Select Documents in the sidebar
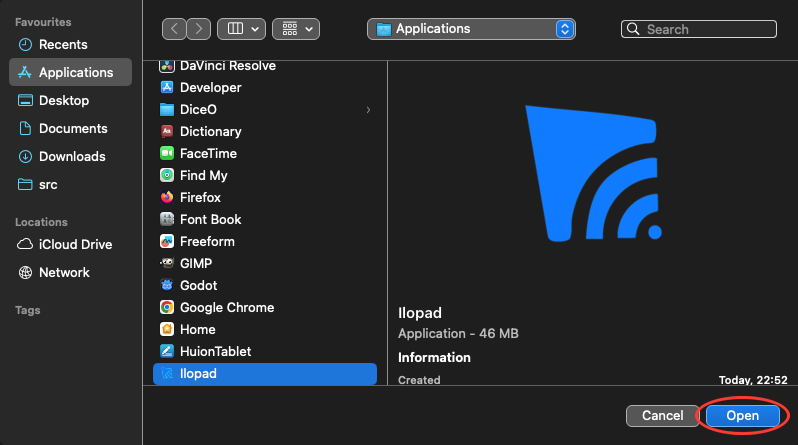Image resolution: width=798 pixels, height=445 pixels. pos(70,128)
